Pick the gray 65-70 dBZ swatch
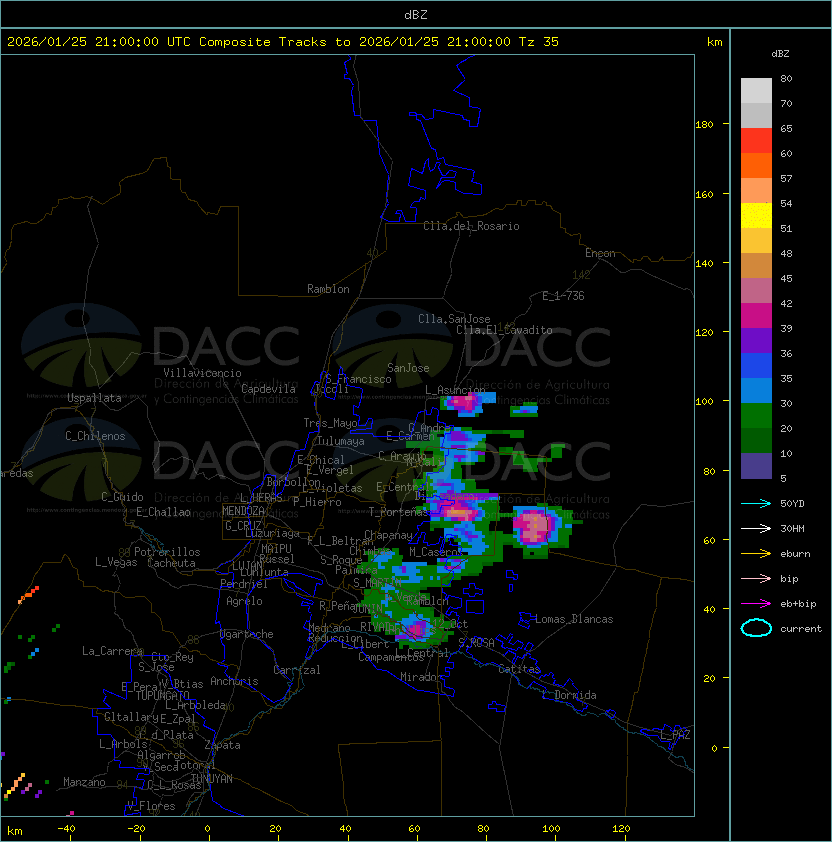The height and width of the screenshot is (842, 832). click(756, 115)
